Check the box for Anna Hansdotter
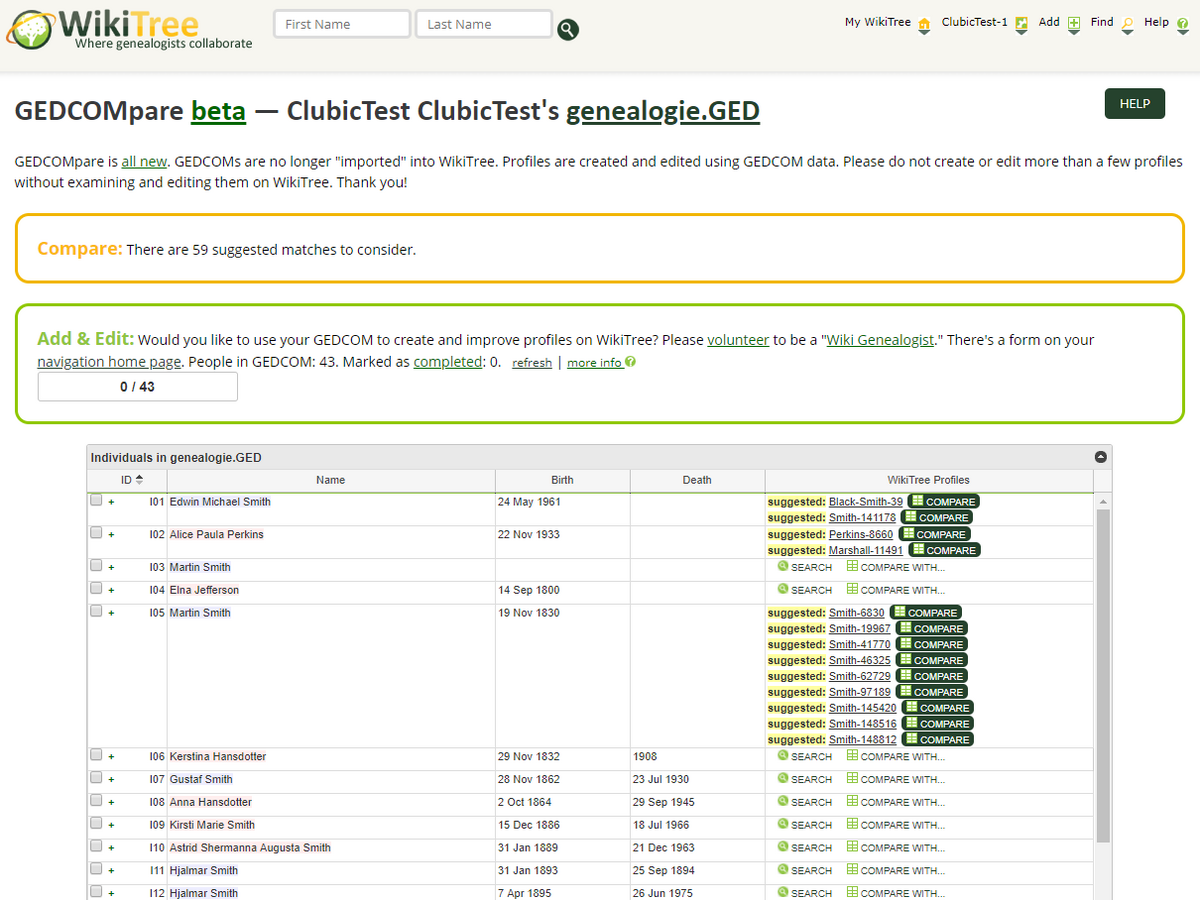Image resolution: width=1200 pixels, height=900 pixels. 96,800
